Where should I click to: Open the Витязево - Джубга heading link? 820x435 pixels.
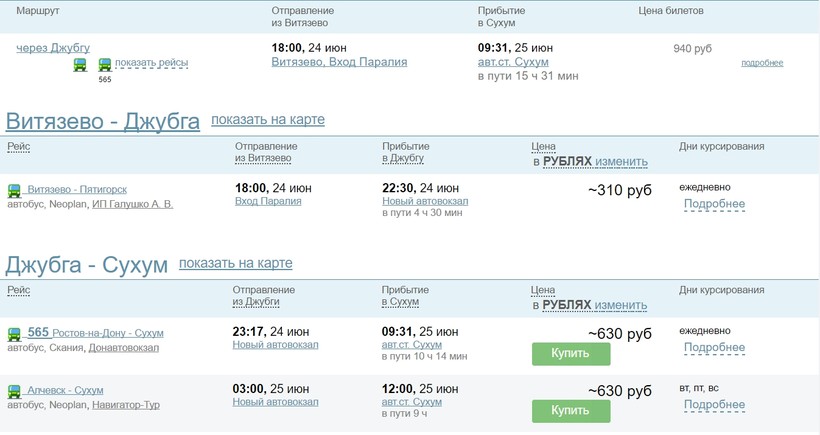pyautogui.click(x=102, y=121)
